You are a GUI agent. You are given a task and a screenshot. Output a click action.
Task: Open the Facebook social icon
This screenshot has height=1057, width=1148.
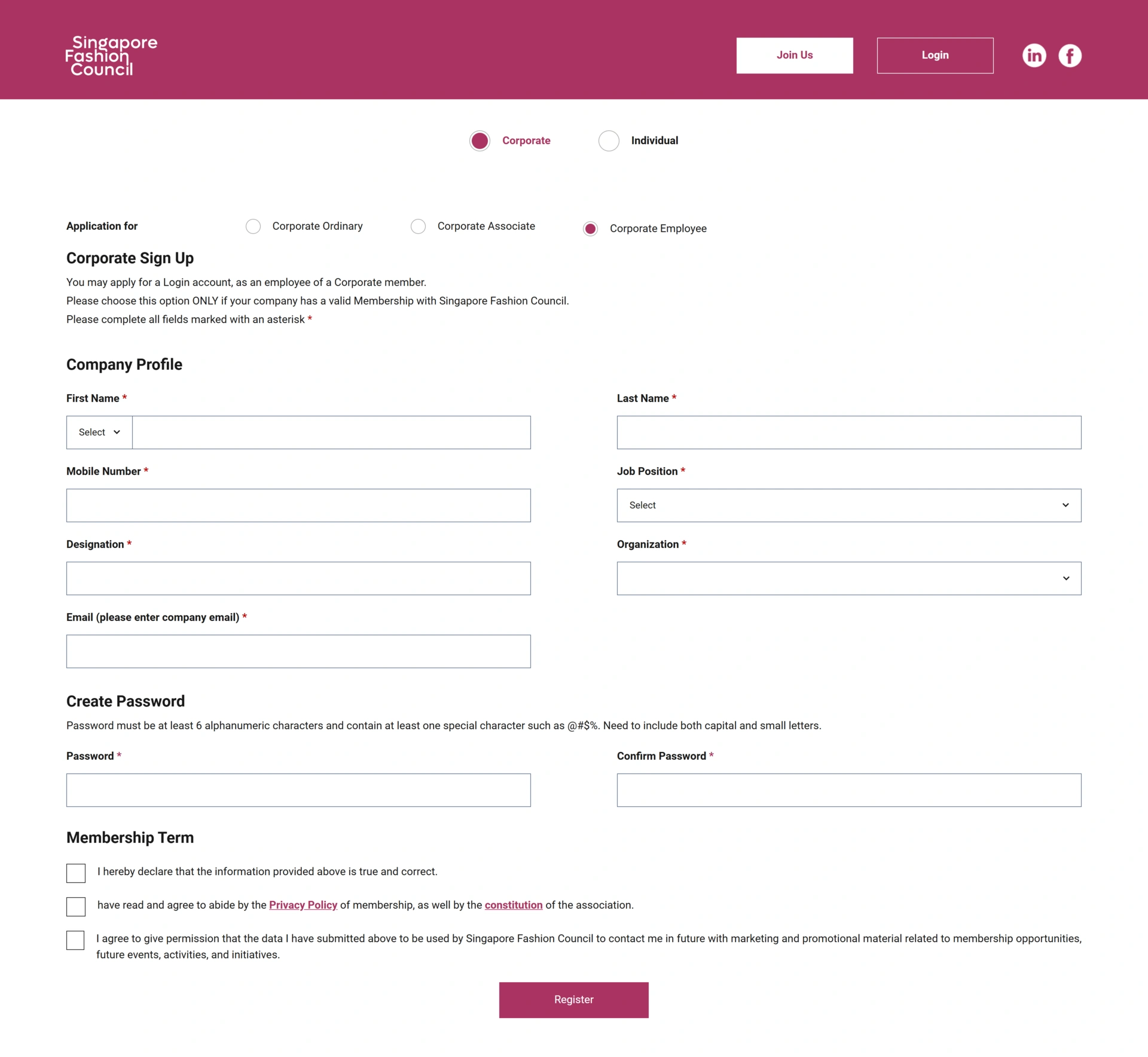pos(1070,56)
